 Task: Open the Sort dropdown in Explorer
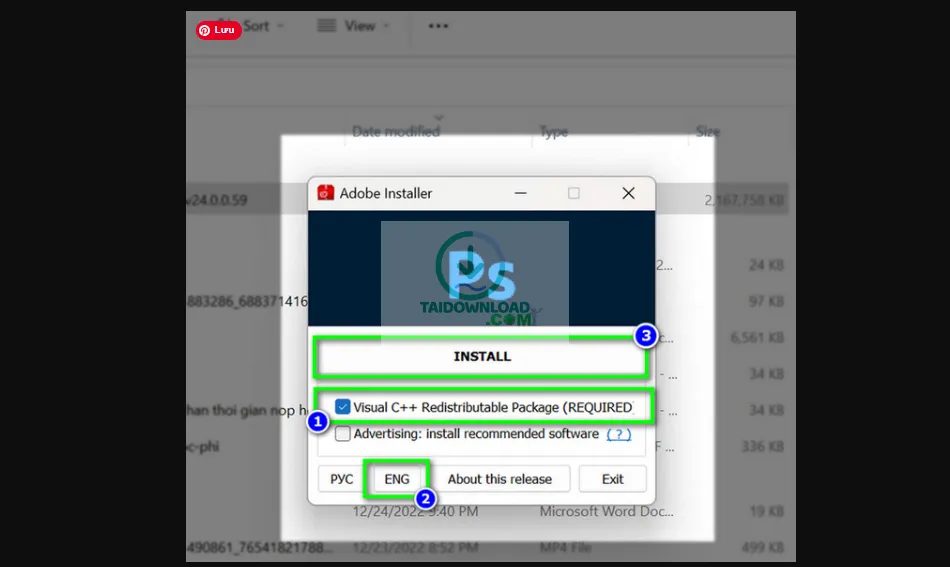point(262,26)
